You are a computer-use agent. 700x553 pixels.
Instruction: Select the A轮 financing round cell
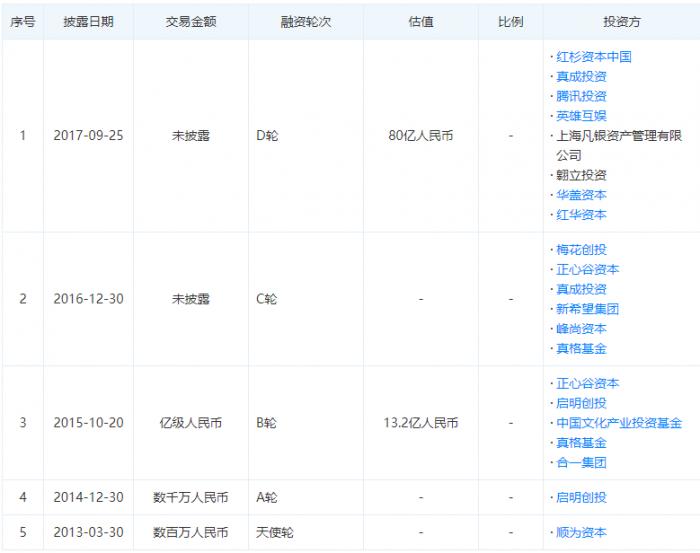267,497
